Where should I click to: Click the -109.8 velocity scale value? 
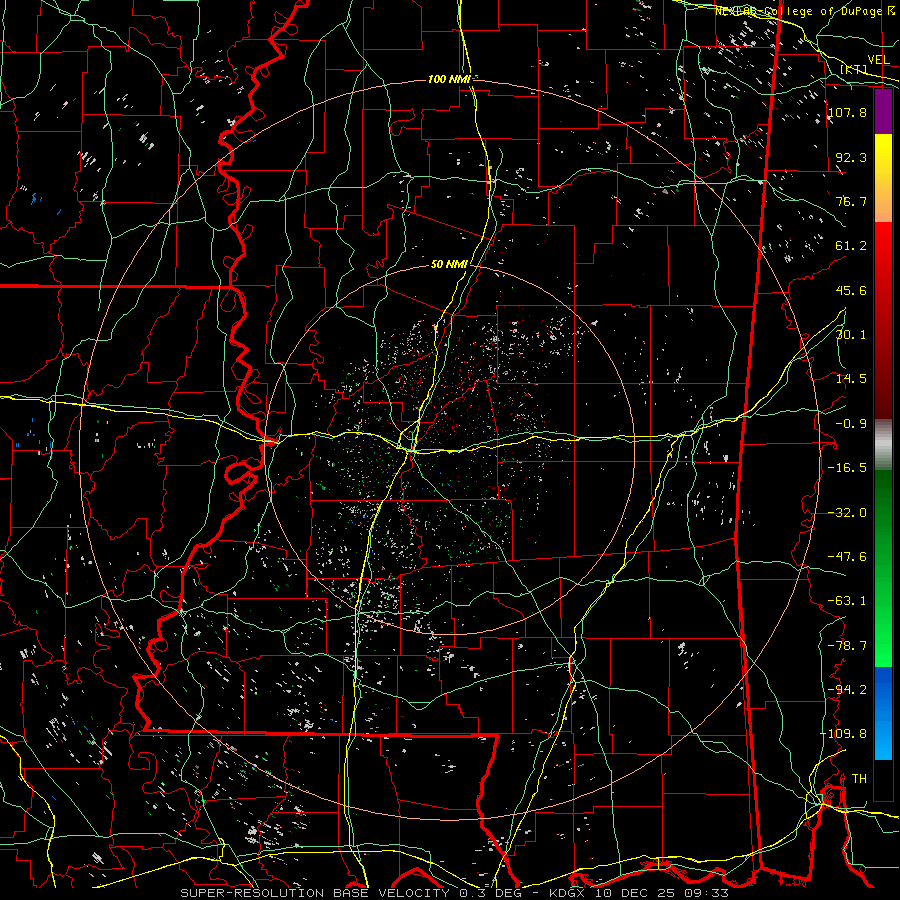point(844,734)
